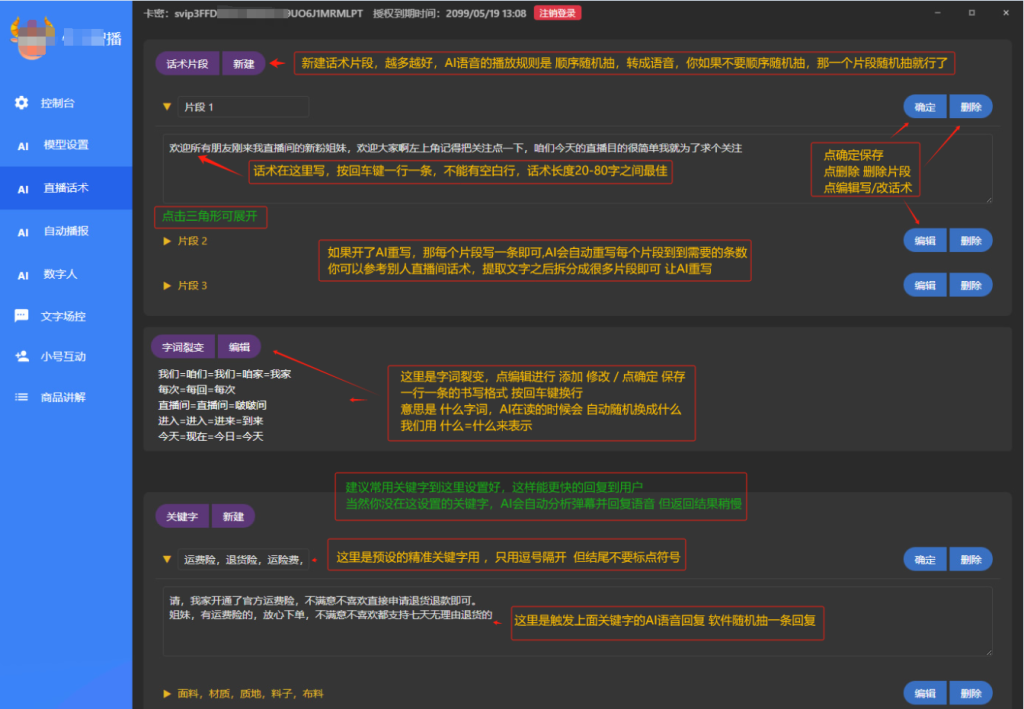The height and width of the screenshot is (709, 1024).
Task: Click 删除 for 片段 2
Action: [970, 241]
